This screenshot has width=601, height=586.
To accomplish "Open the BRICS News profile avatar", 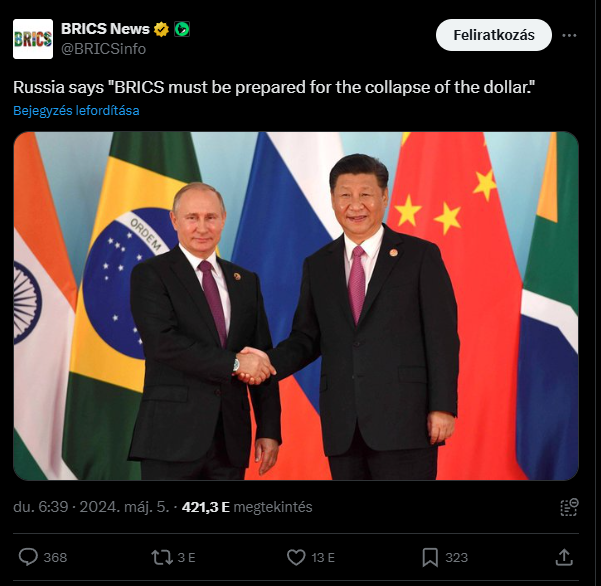I will [x=33, y=39].
